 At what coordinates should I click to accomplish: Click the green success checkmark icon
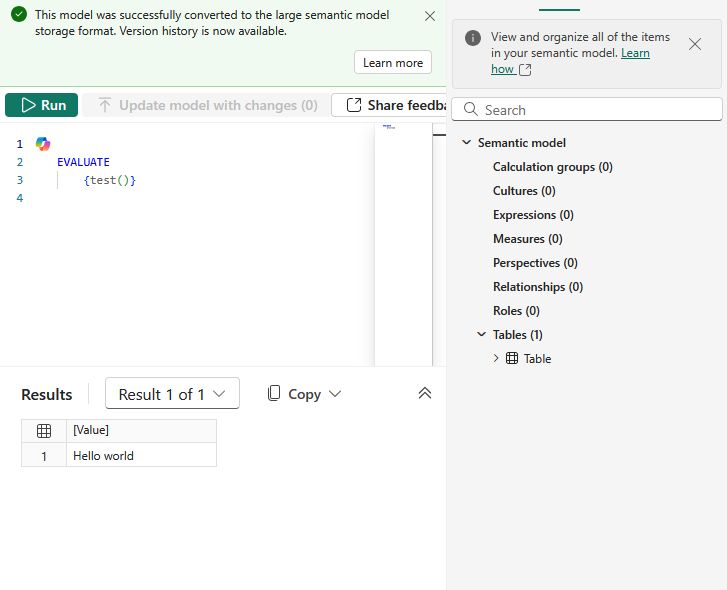tap(19, 15)
